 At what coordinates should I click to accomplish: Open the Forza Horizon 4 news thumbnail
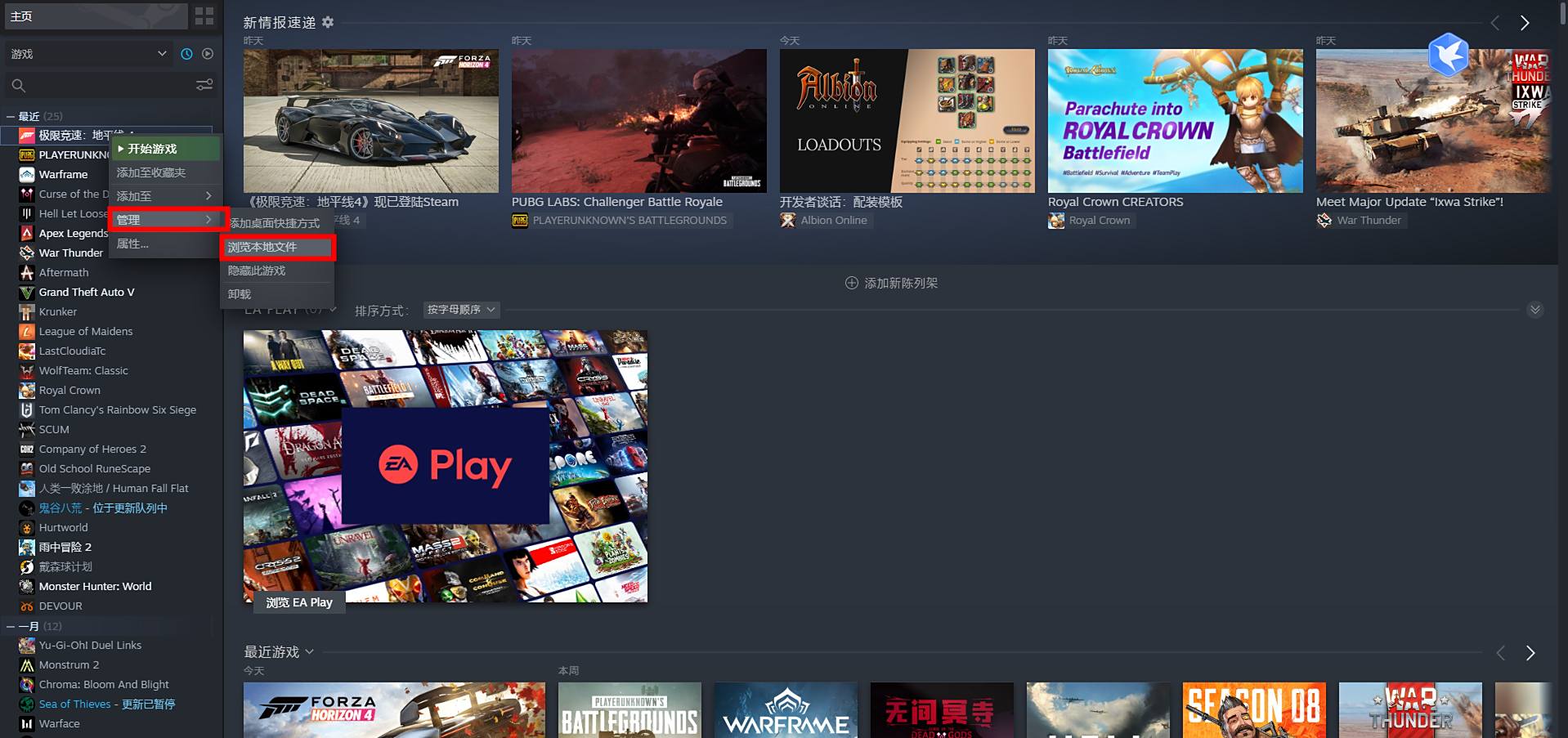pyautogui.click(x=371, y=121)
